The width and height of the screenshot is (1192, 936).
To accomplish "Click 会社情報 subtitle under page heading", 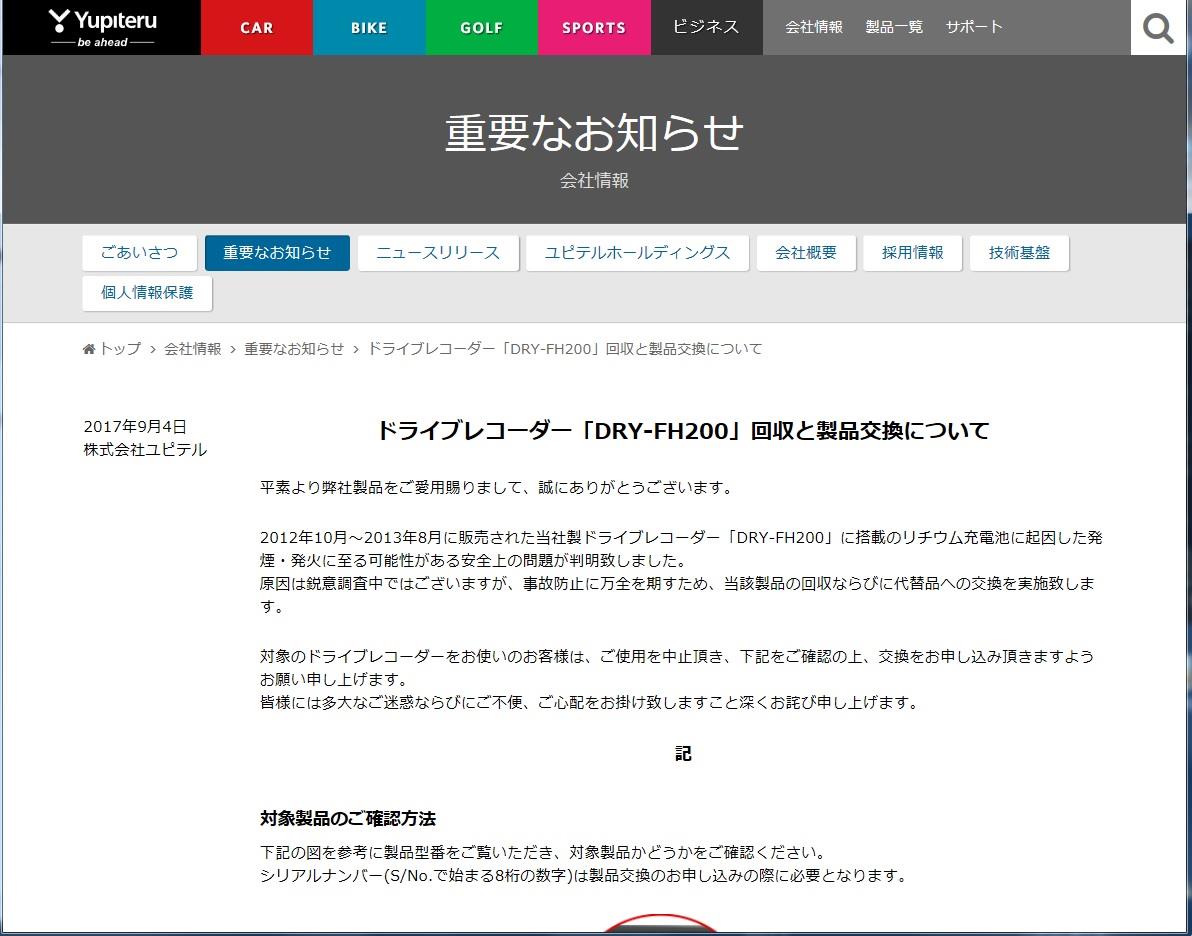I will coord(594,181).
